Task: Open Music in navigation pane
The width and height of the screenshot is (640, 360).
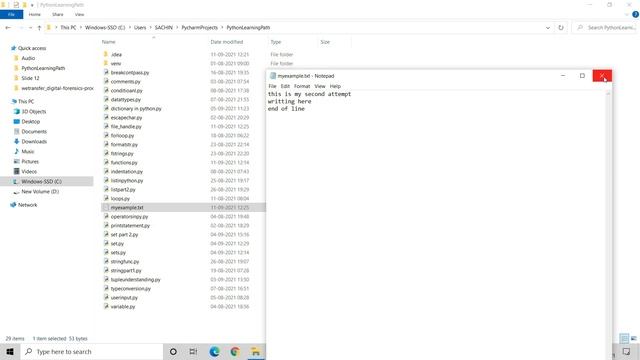Action: (28, 151)
